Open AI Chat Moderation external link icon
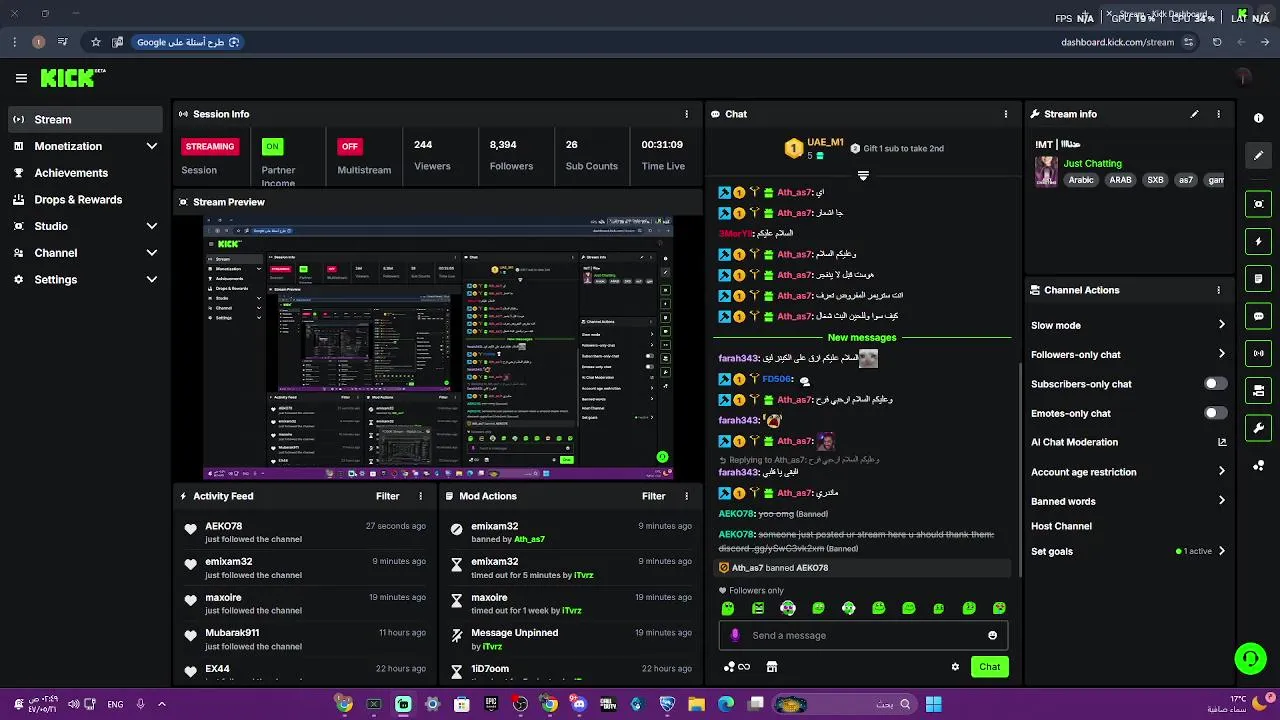Screen dimensions: 1280x720 (x=1221, y=442)
